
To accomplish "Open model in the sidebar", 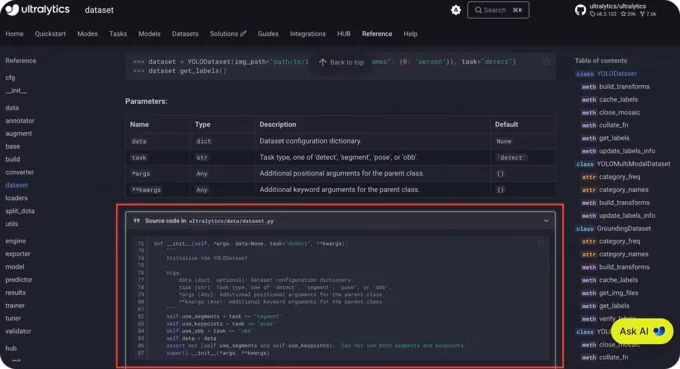I will click(x=15, y=267).
